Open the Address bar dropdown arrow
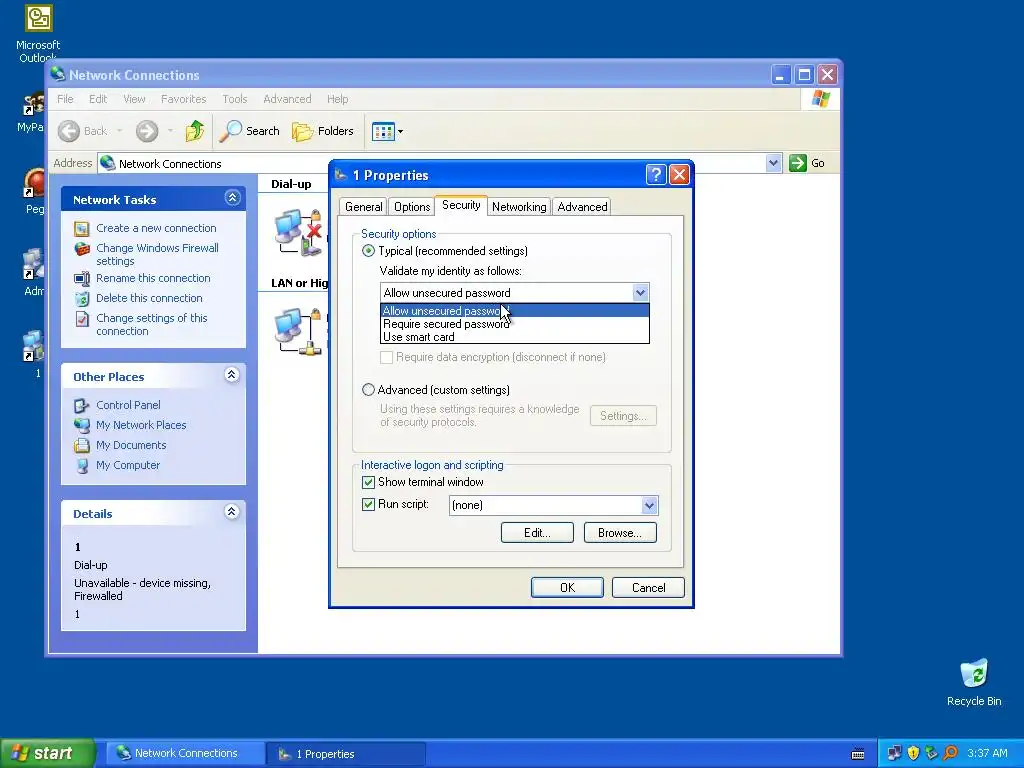Viewport: 1024px width, 768px height. (x=773, y=163)
